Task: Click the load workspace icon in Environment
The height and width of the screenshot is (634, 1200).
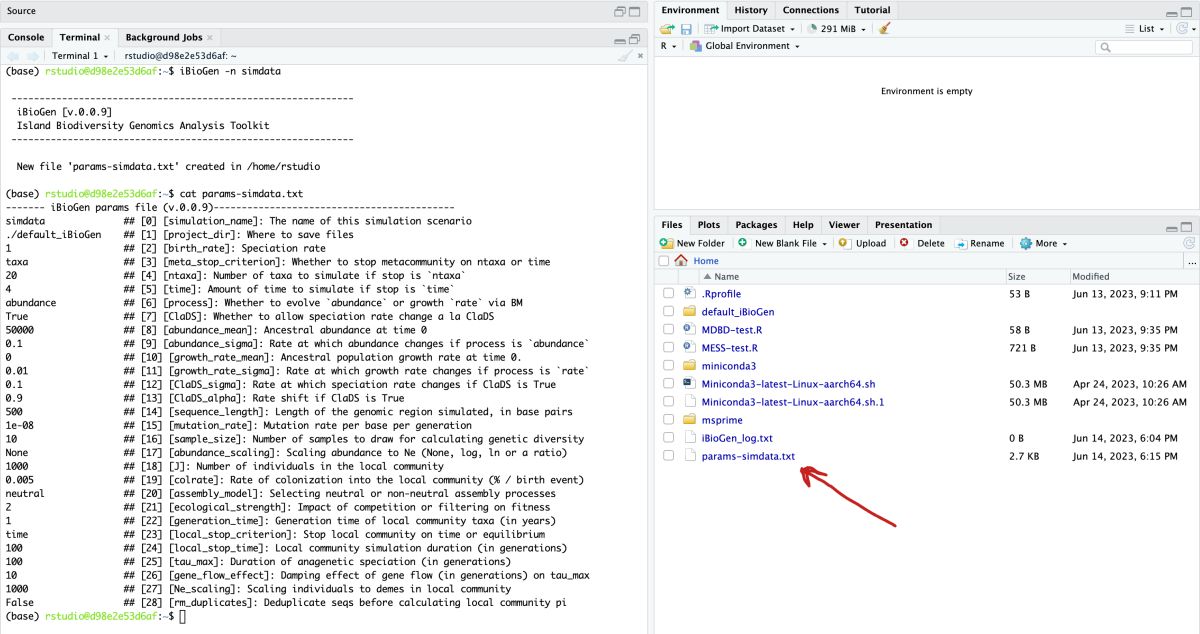Action: [667, 29]
